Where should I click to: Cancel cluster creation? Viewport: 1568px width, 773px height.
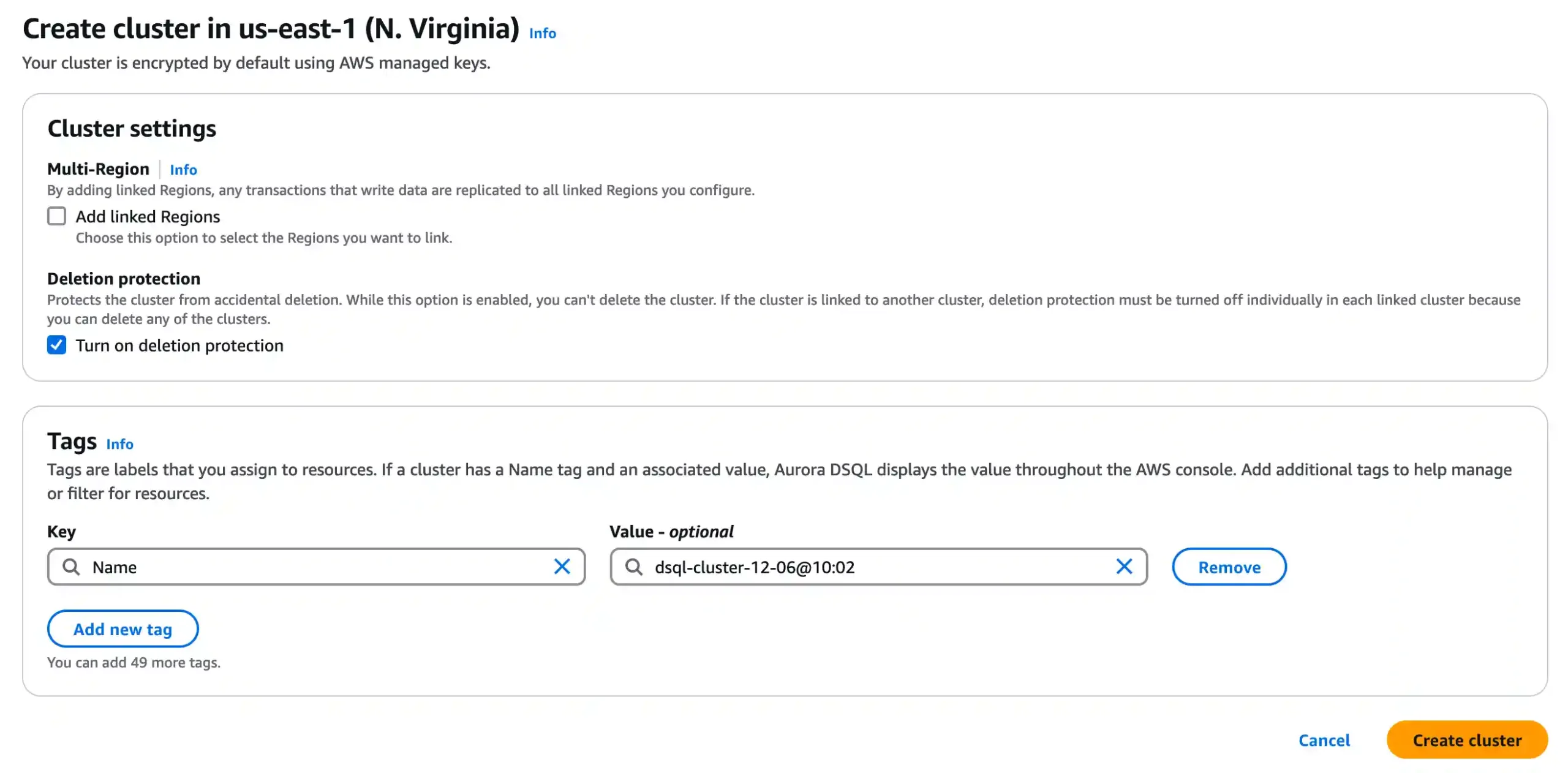1324,741
